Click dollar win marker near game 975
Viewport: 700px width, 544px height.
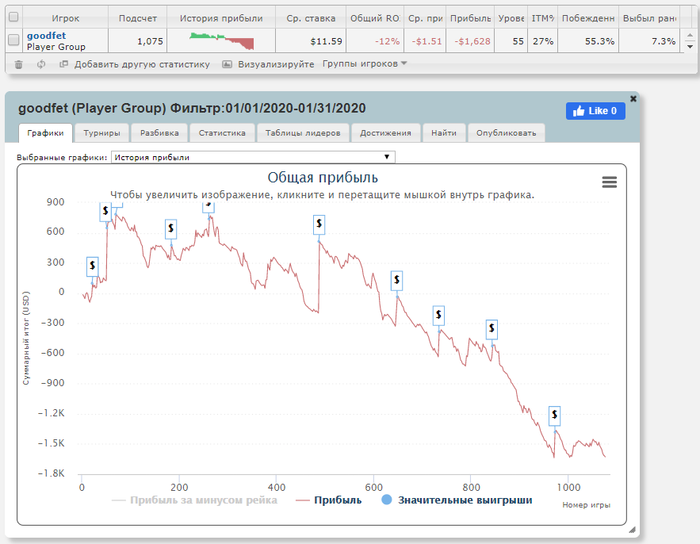pos(554,415)
